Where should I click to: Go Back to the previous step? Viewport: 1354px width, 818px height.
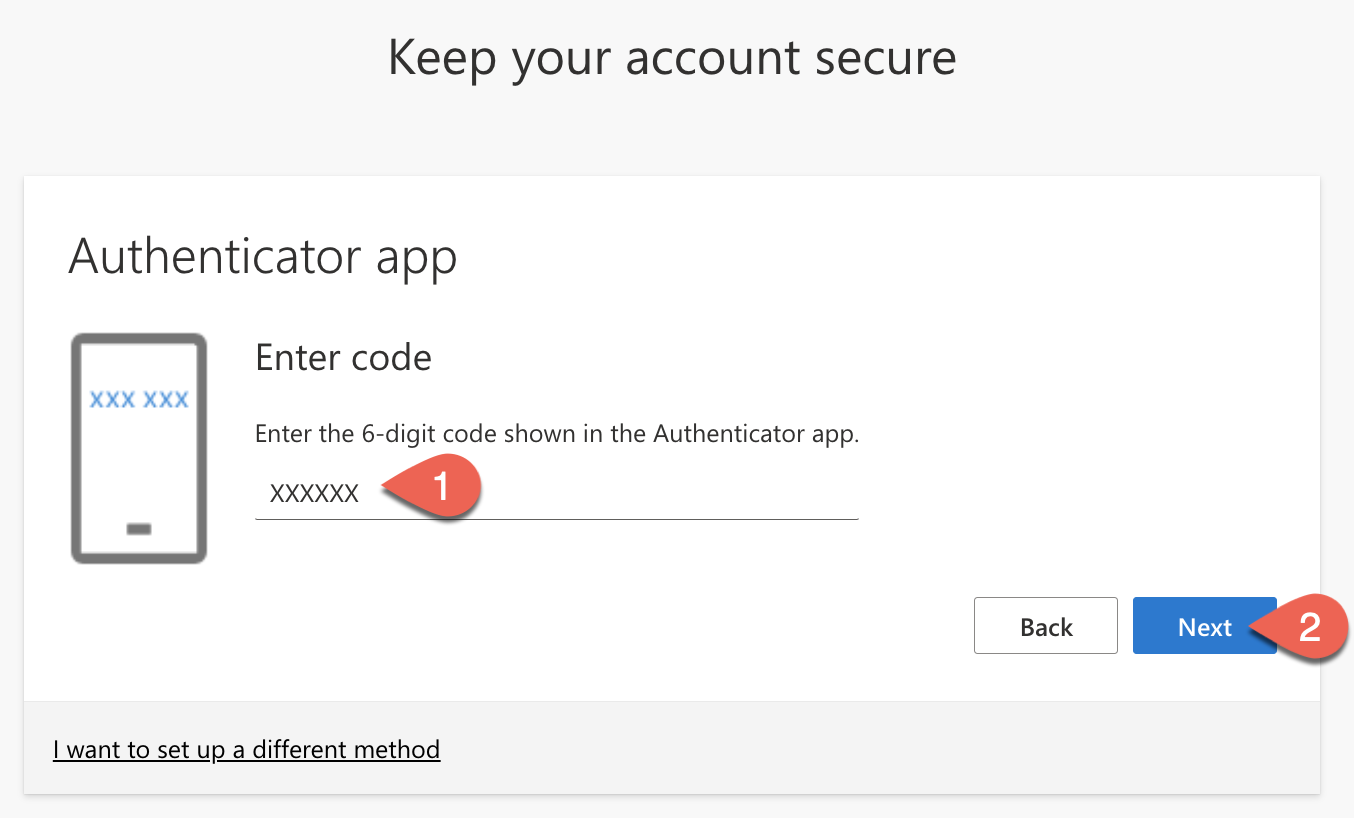1045,627
